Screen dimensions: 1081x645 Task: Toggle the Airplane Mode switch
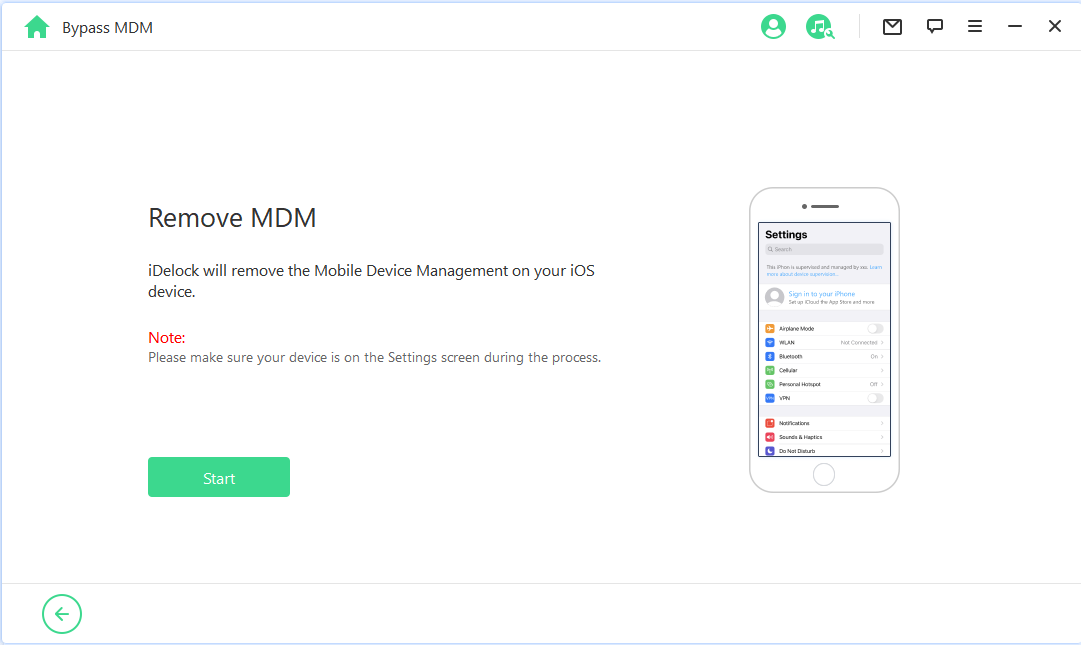[875, 328]
